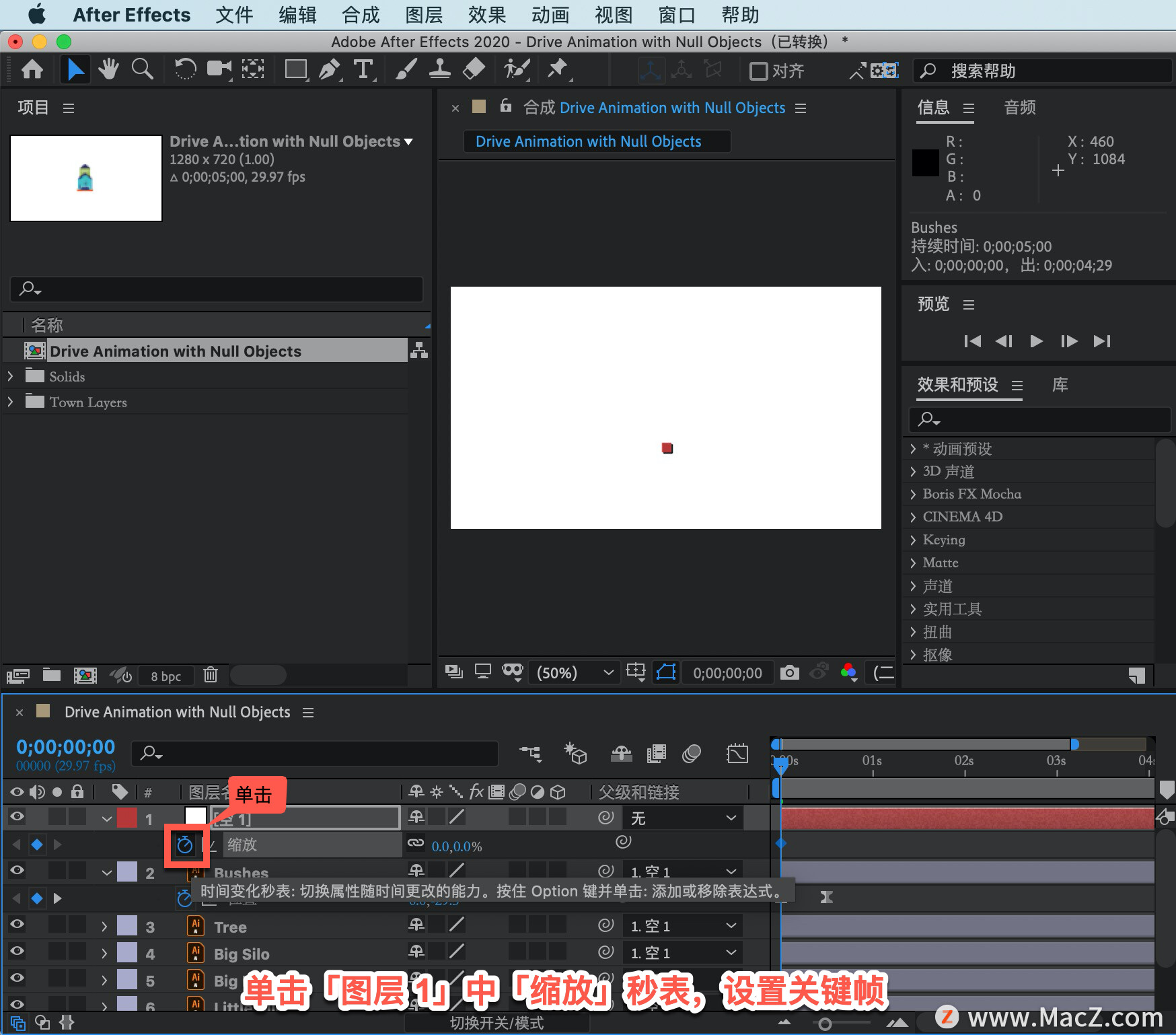Screen dimensions: 1176x1035
Task: Toggle the motion blur icon in timeline
Action: (691, 753)
